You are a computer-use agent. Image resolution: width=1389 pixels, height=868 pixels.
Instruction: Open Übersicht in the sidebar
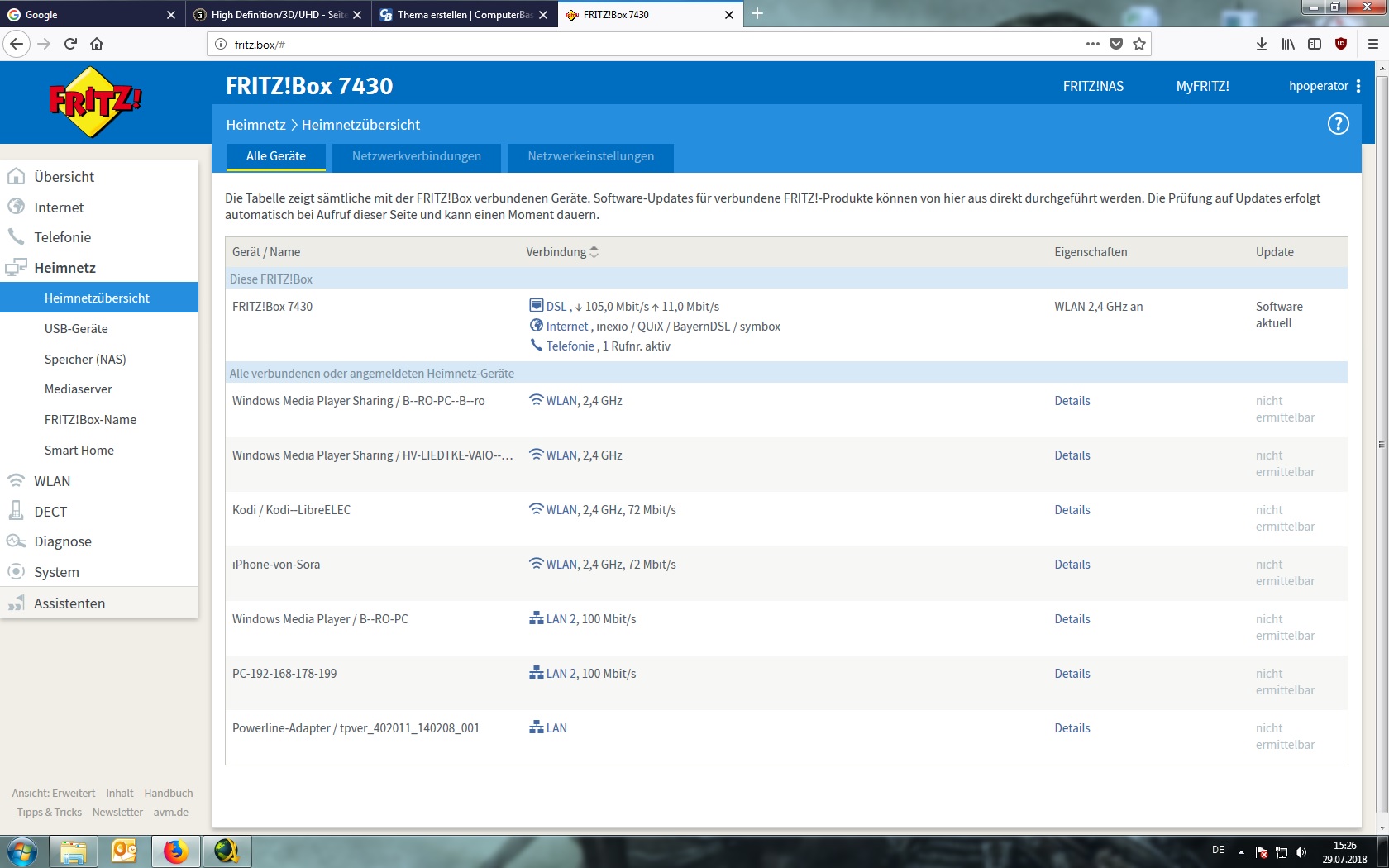99,177
